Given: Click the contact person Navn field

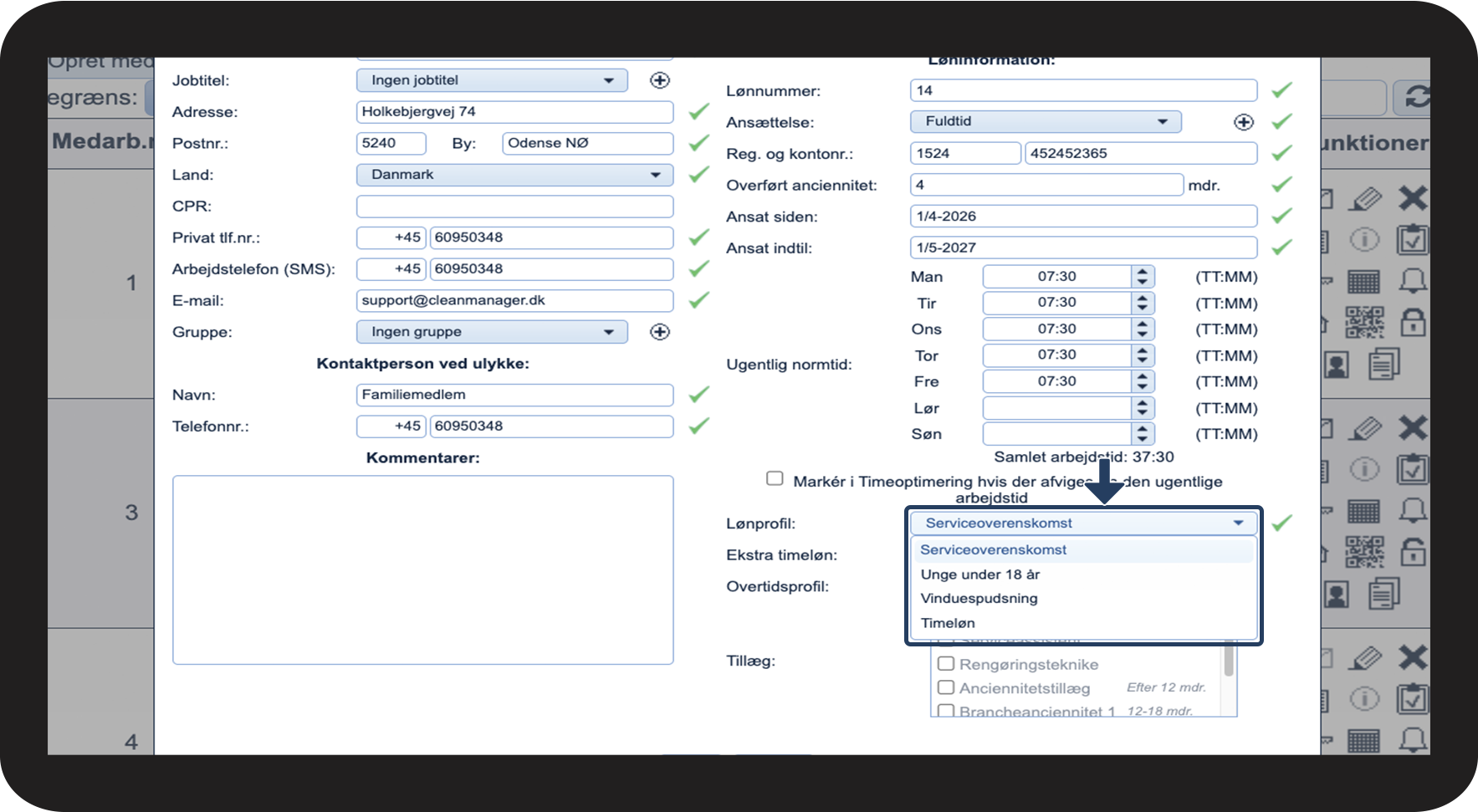Looking at the screenshot, I should (515, 395).
